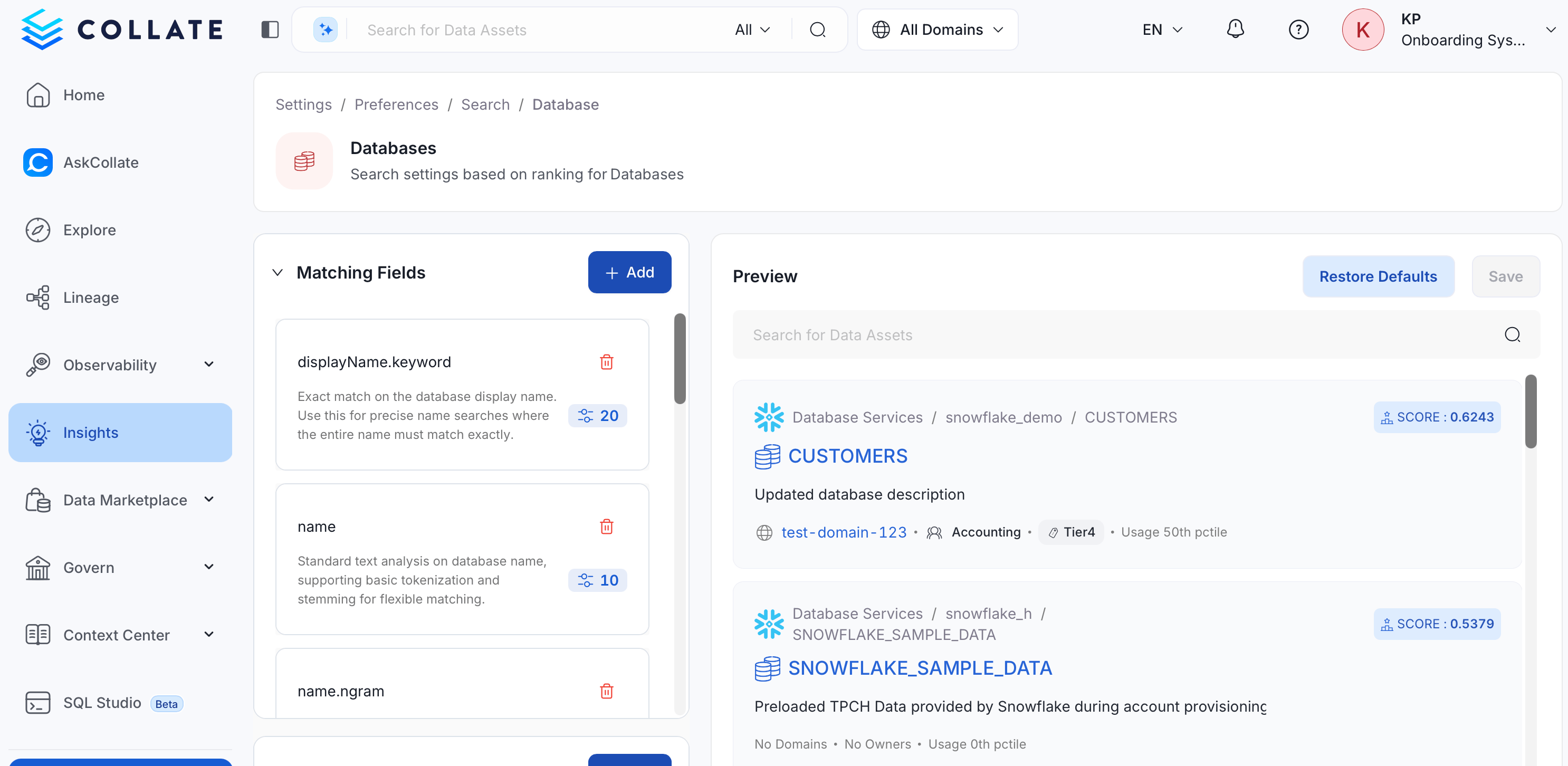The image size is (1568, 766).
Task: Click the CUSTOMERS Snowflake service icon
Action: click(x=769, y=417)
